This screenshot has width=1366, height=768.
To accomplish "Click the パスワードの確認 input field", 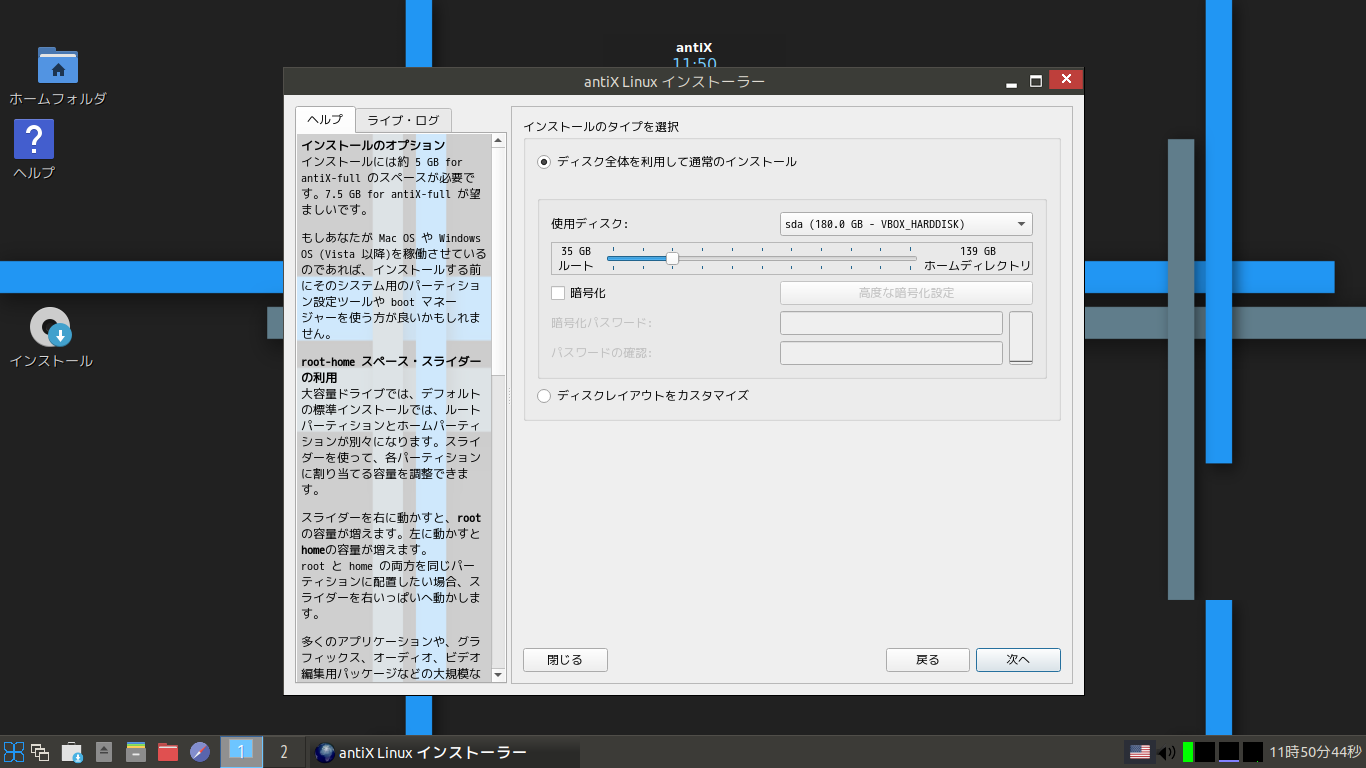I will 891,353.
